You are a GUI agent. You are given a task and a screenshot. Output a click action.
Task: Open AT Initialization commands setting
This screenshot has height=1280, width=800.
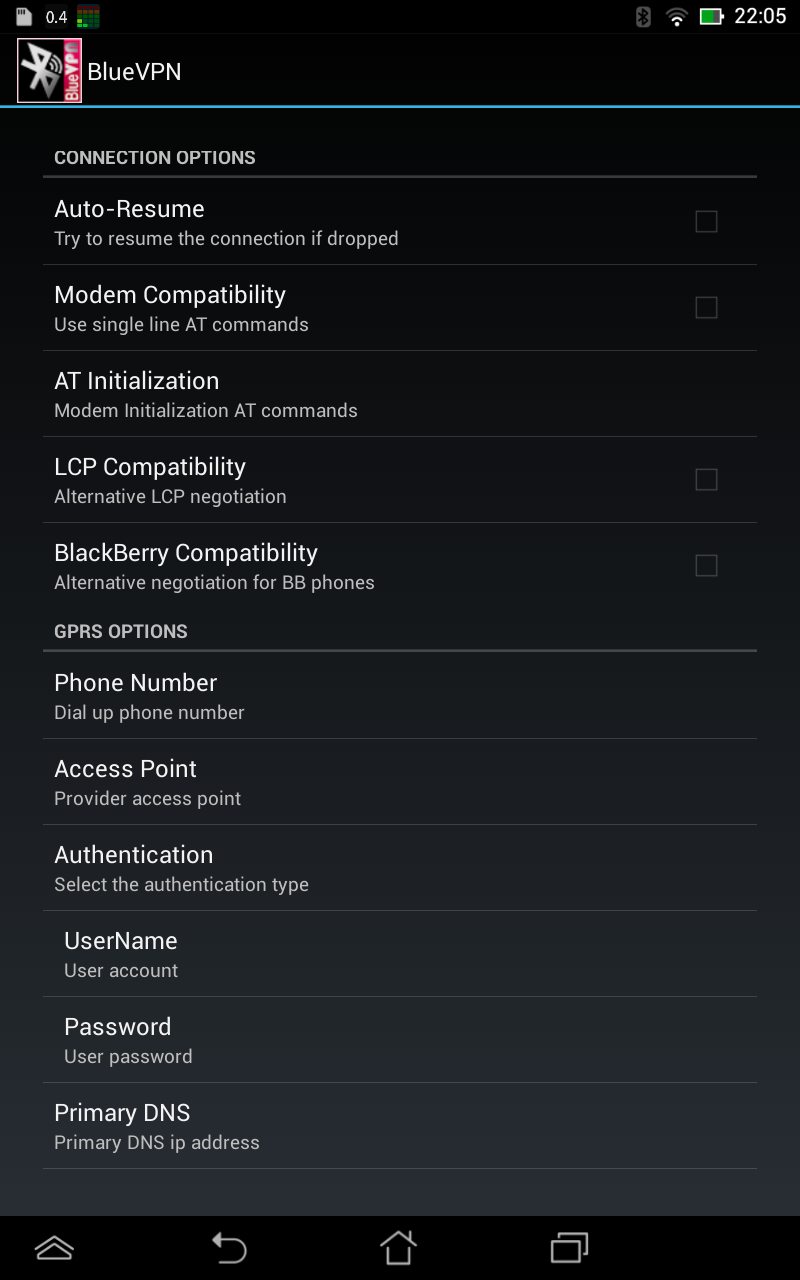click(x=400, y=394)
